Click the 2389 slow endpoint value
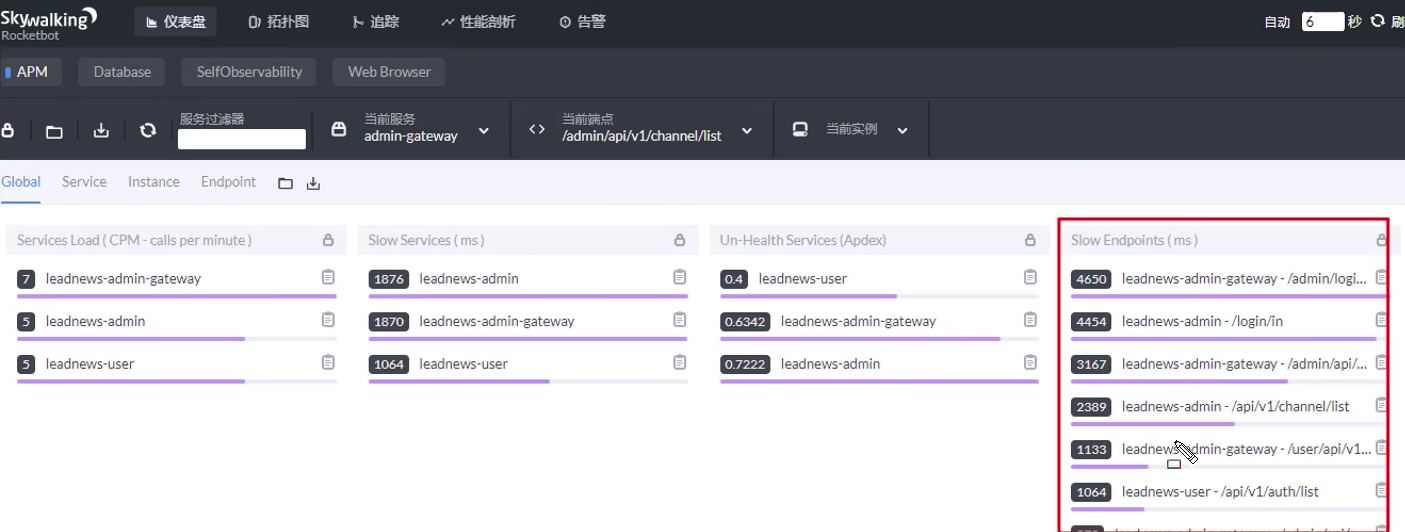Image resolution: width=1405 pixels, height=532 pixels. tap(1091, 406)
